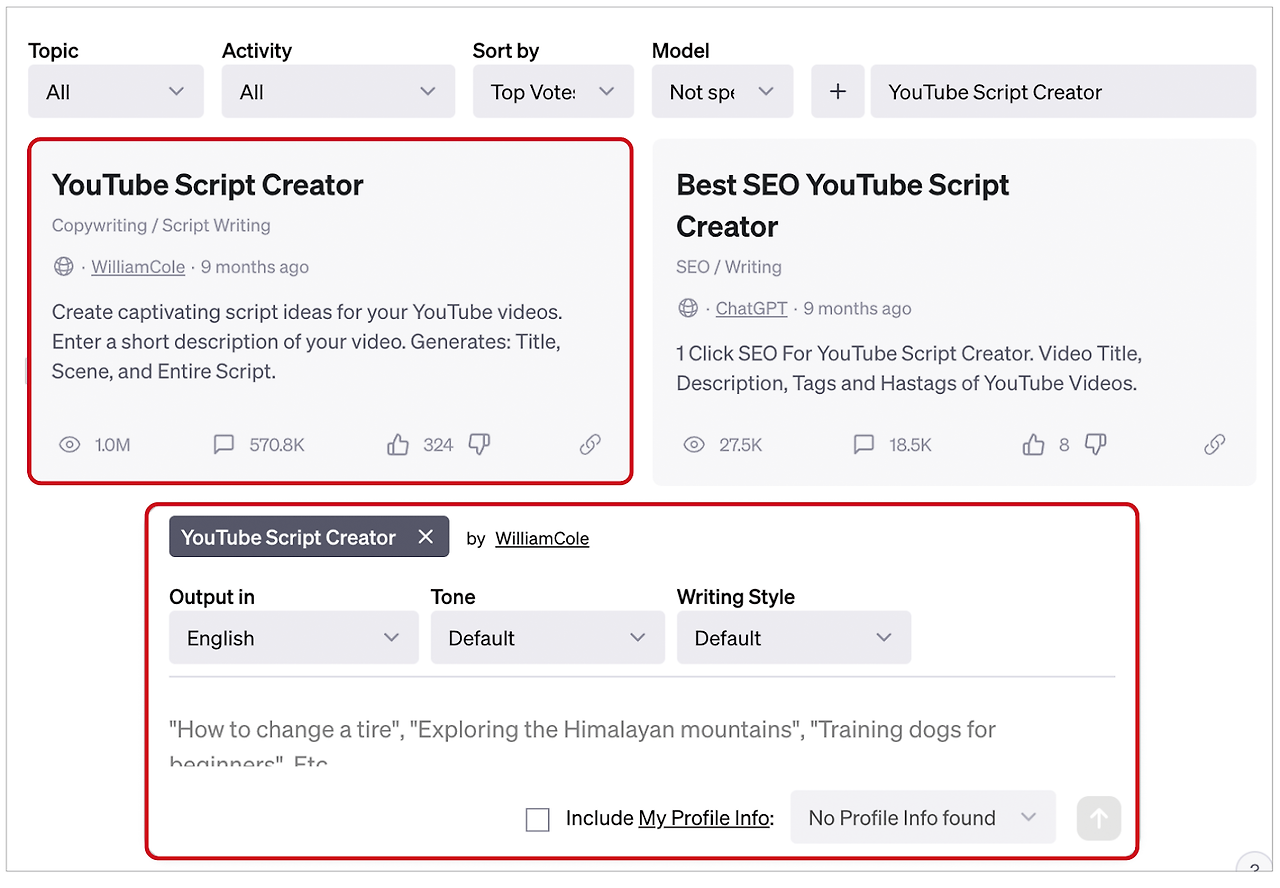Screen dimensions: 1280x888
Task: Click the prompt text area with tire example
Action: [x=642, y=740]
